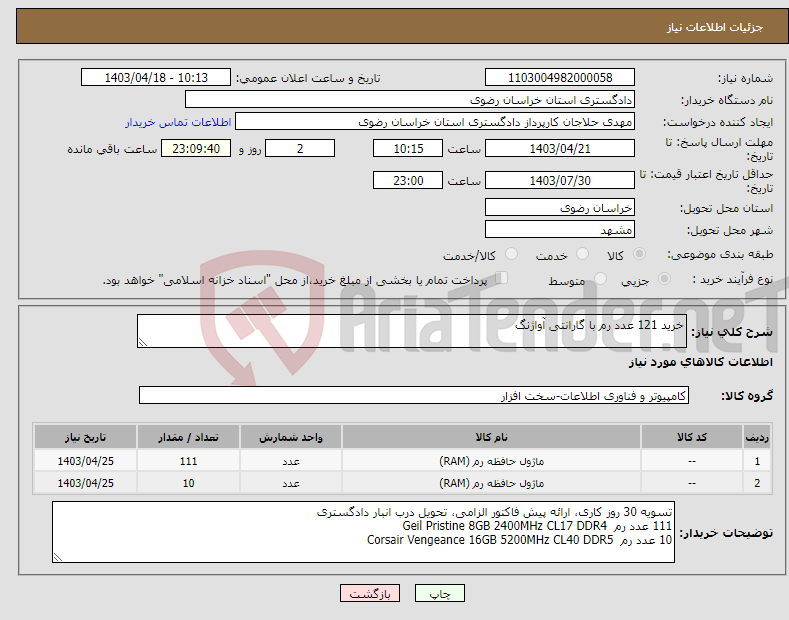Viewport: 789px width, 620px height.
Task: Click the need number field 1103004982000058
Action: point(560,78)
